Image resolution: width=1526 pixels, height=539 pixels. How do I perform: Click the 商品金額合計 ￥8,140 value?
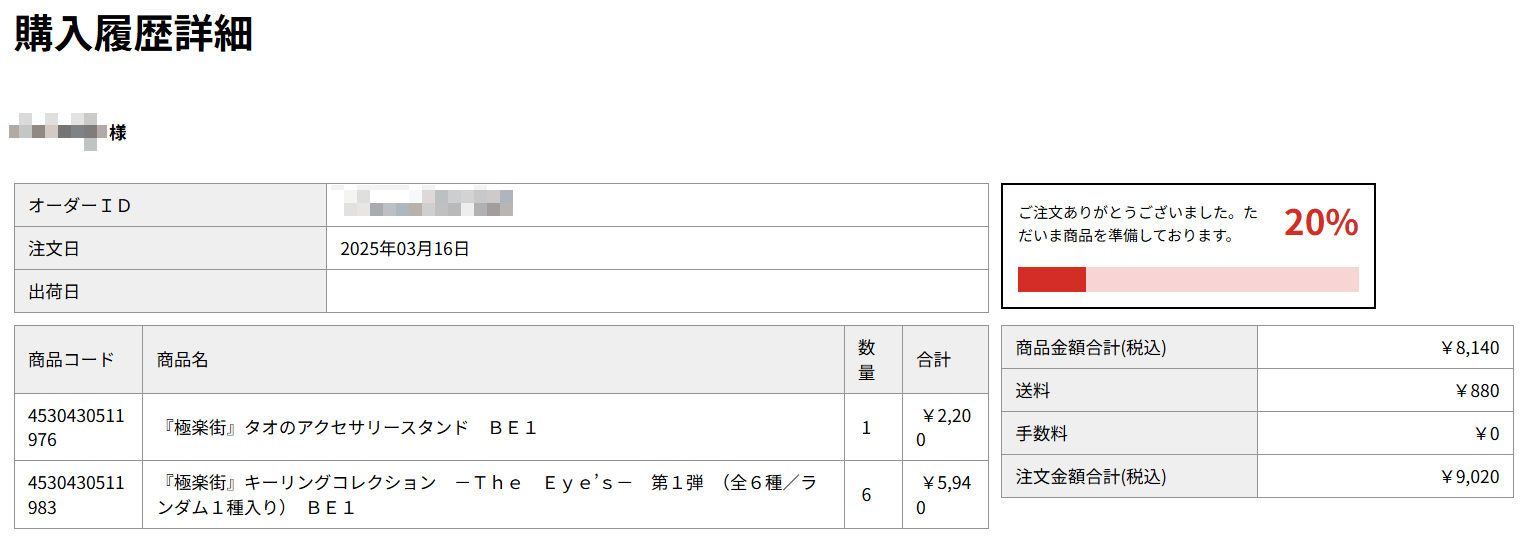pyautogui.click(x=1470, y=348)
